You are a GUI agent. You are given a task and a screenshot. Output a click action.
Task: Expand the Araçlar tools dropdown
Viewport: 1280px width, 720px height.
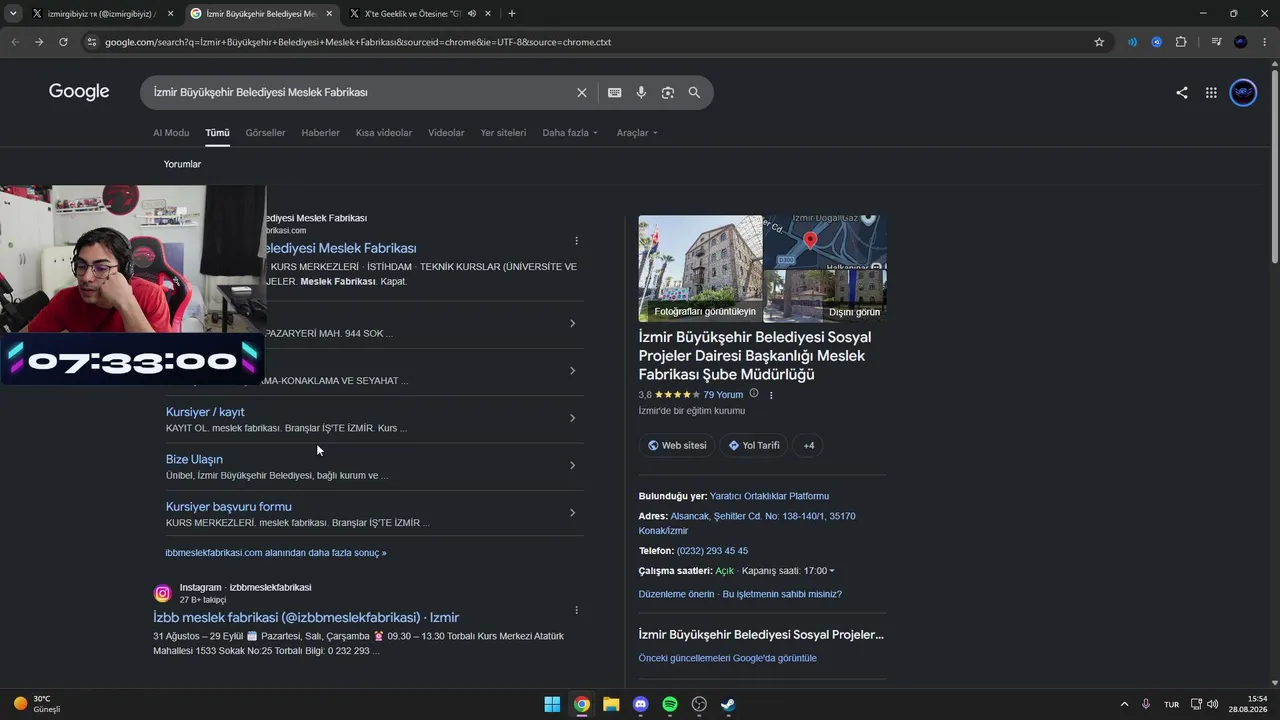[637, 133]
